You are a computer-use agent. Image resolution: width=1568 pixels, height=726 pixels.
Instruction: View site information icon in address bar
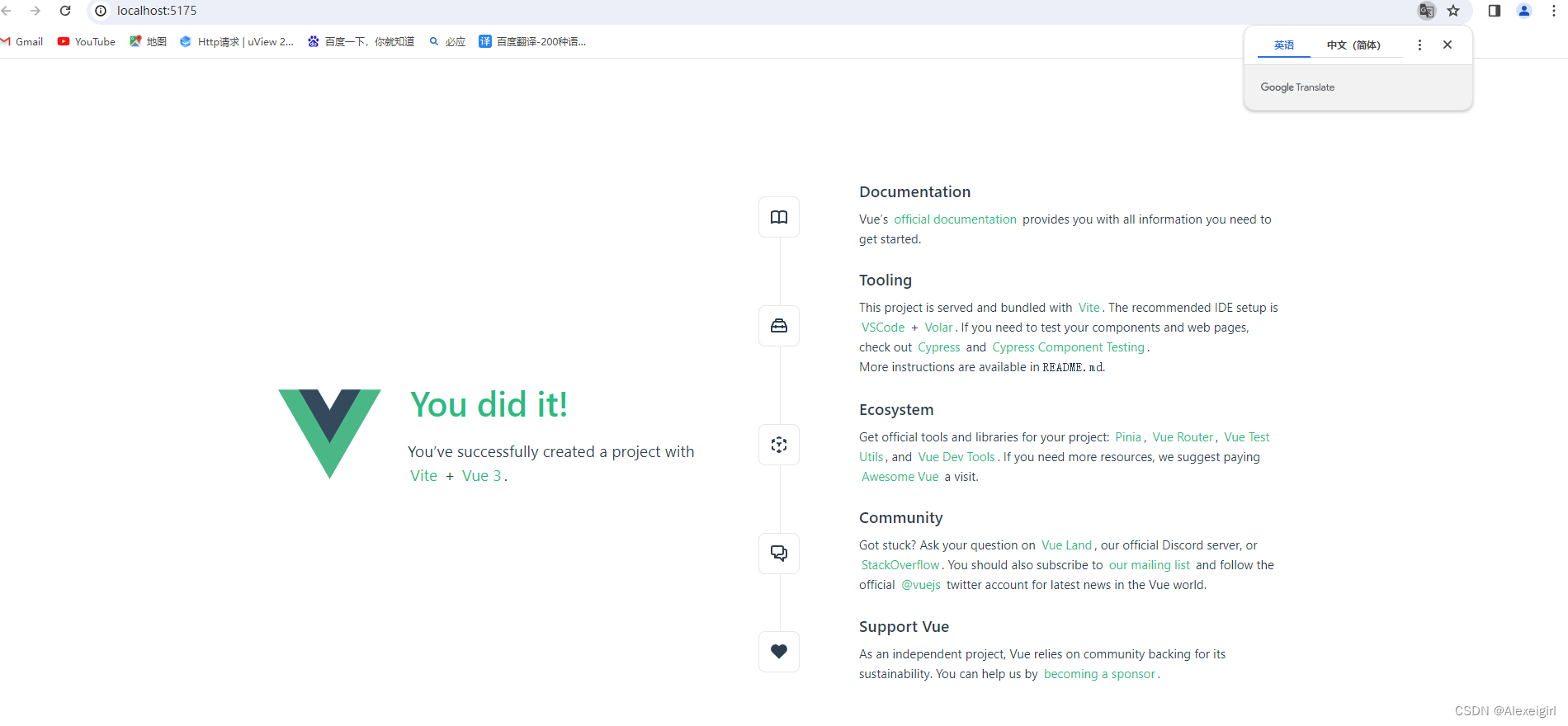[101, 11]
